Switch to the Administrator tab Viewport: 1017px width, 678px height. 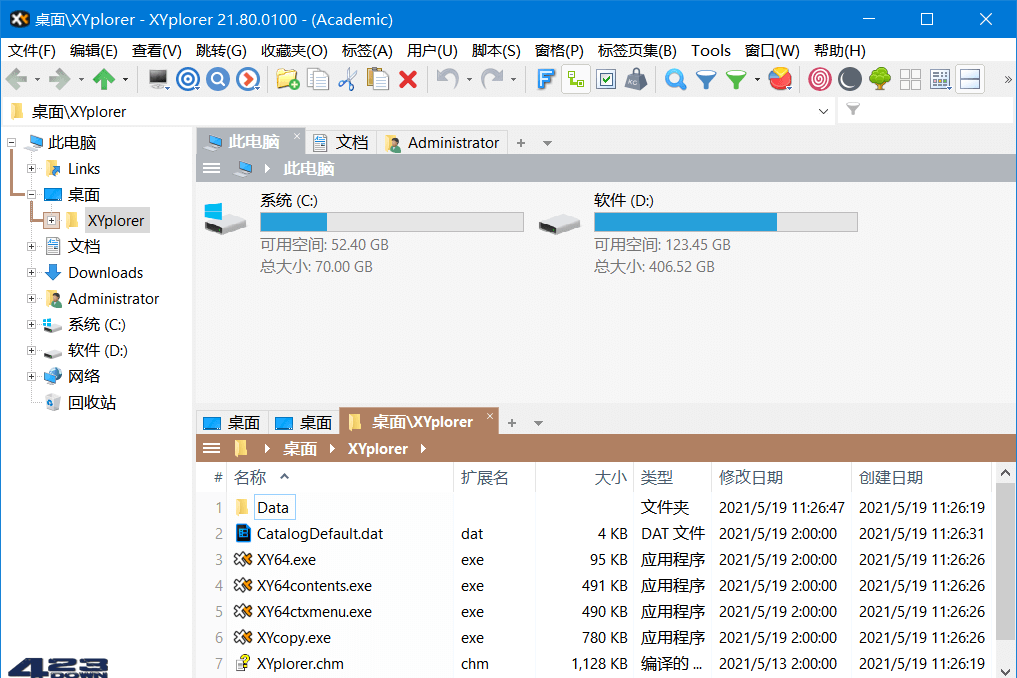click(442, 142)
